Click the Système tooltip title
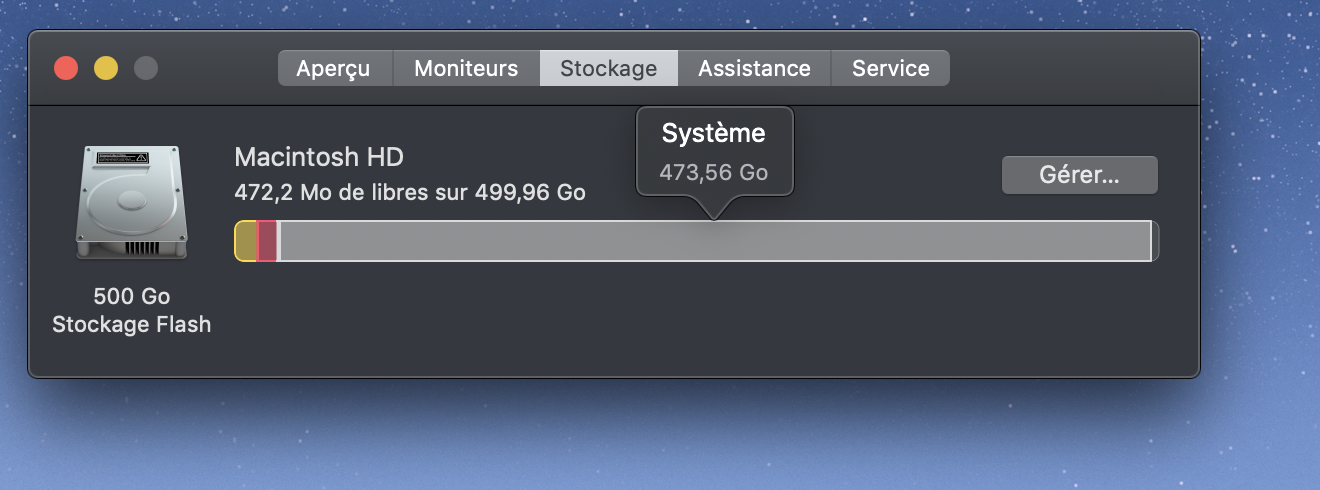 (x=713, y=133)
